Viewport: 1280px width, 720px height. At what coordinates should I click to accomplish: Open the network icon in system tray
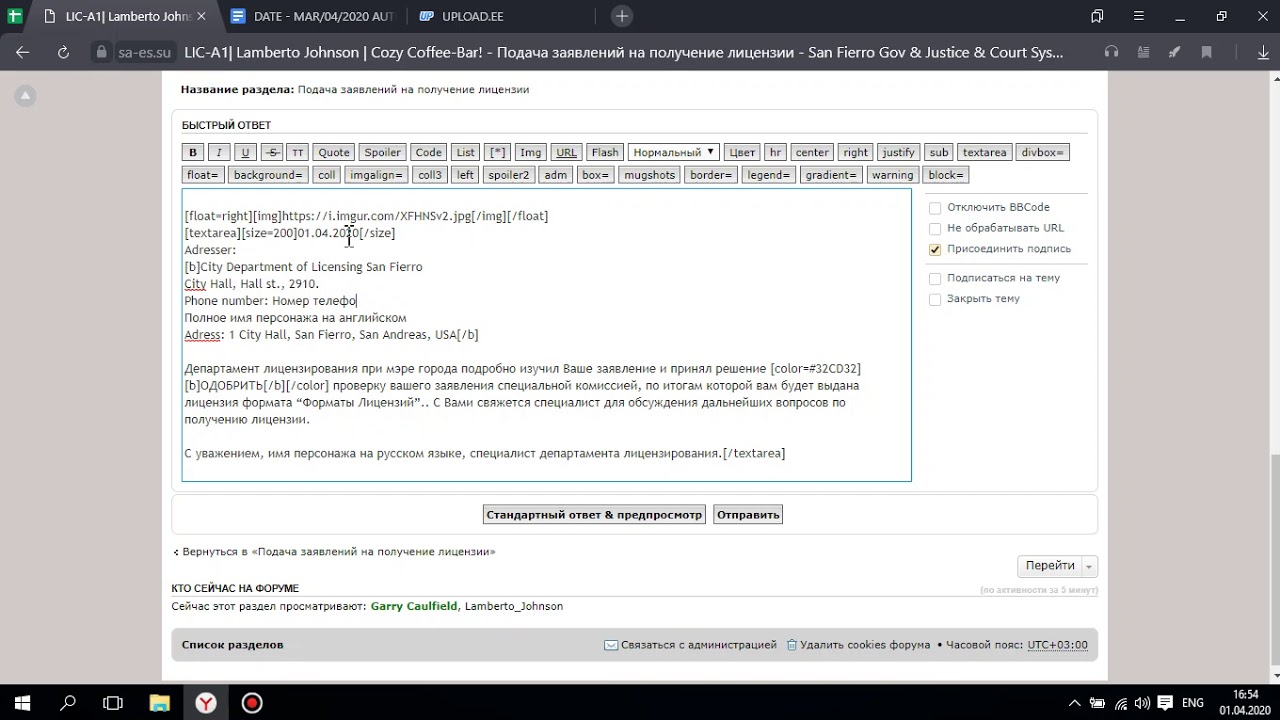[1121, 703]
